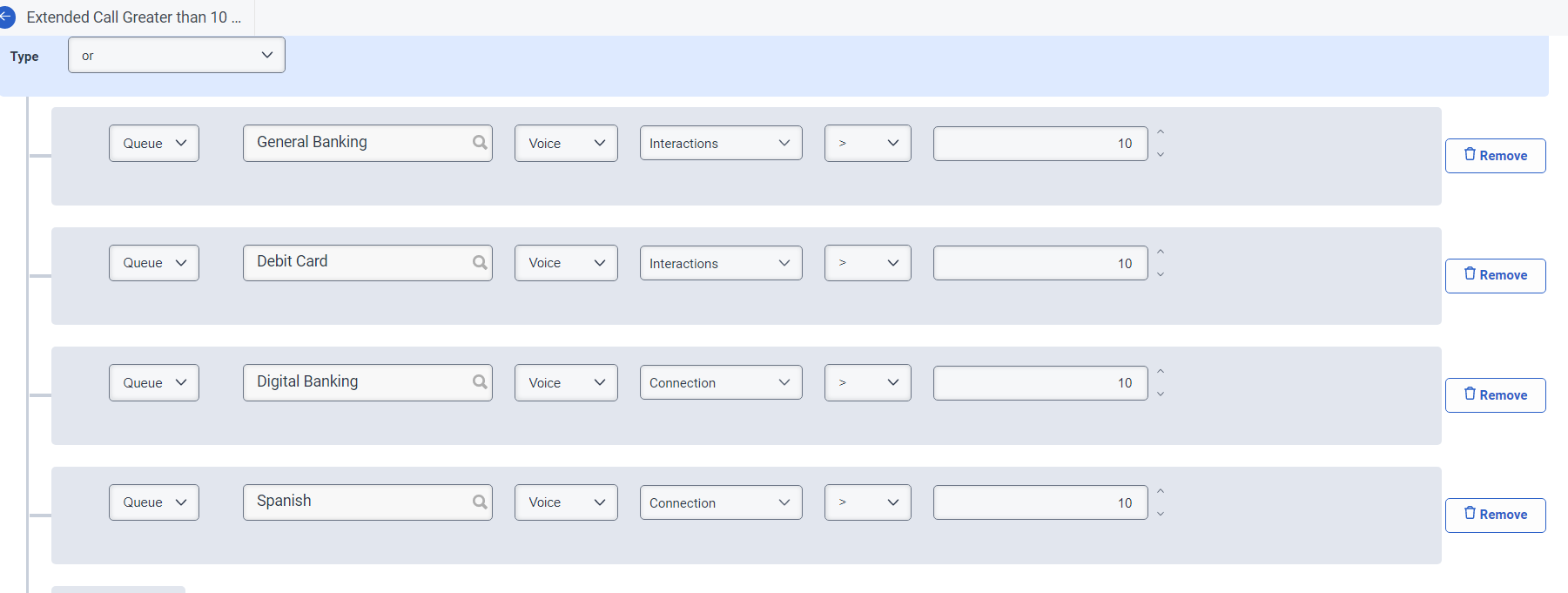This screenshot has width=1568, height=593.
Task: Click search icon in Digital Banking field
Action: pos(480,382)
